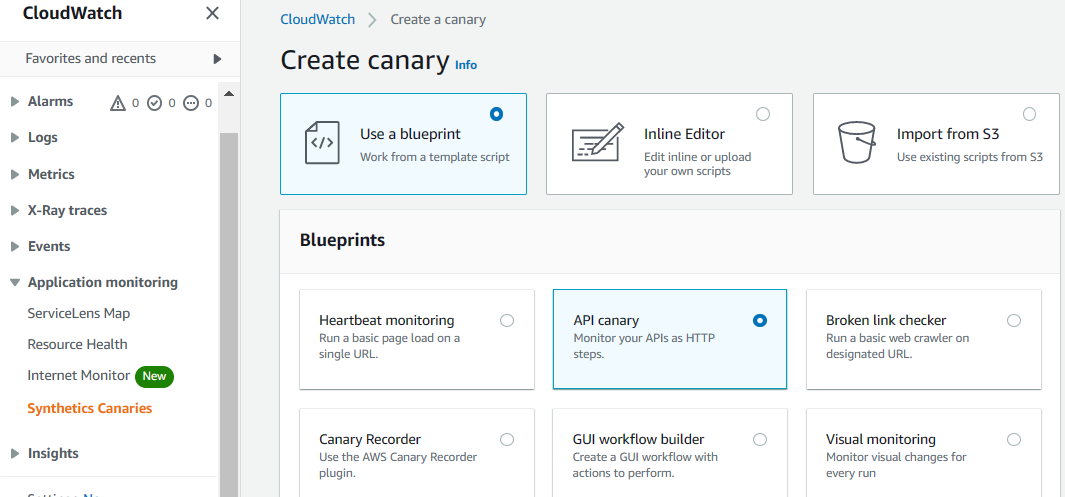Choose the Inline Editor radio option
Viewport: 1065px width, 497px height.
(763, 114)
